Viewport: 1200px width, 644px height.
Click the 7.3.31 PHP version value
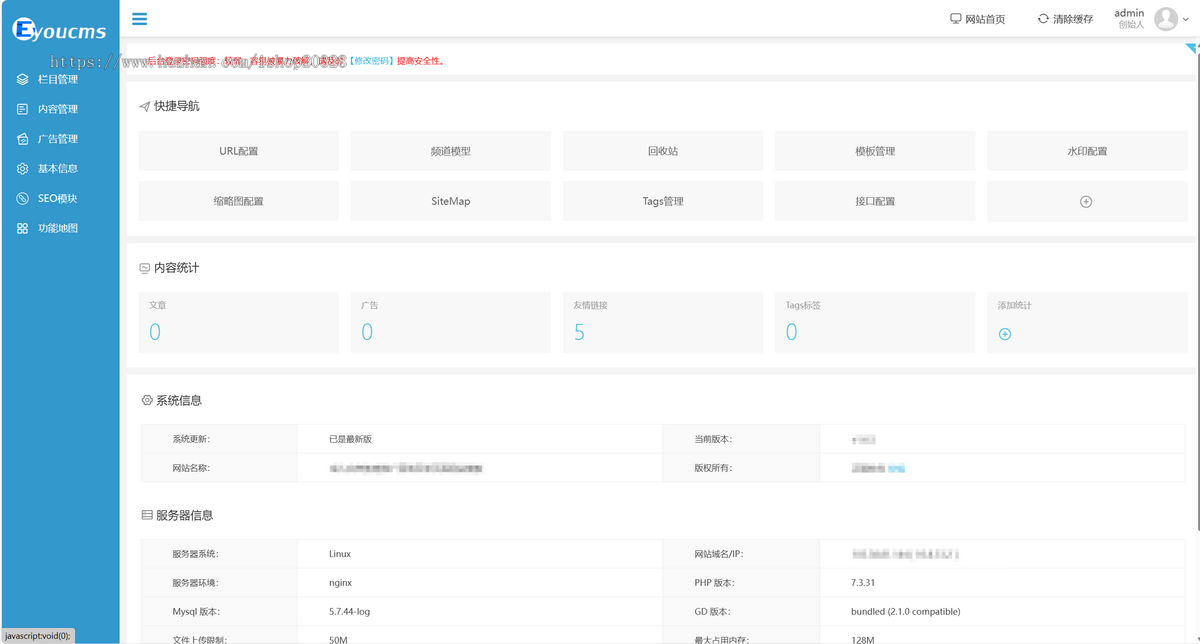click(863, 582)
